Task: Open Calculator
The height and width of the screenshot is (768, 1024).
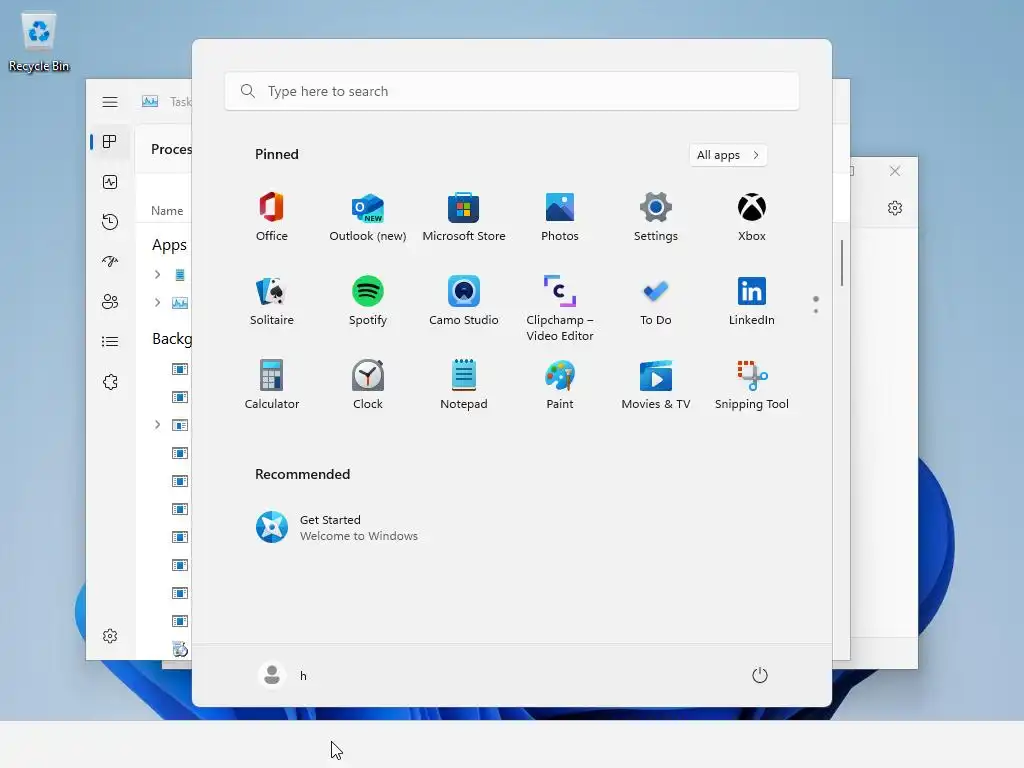Action: click(272, 385)
